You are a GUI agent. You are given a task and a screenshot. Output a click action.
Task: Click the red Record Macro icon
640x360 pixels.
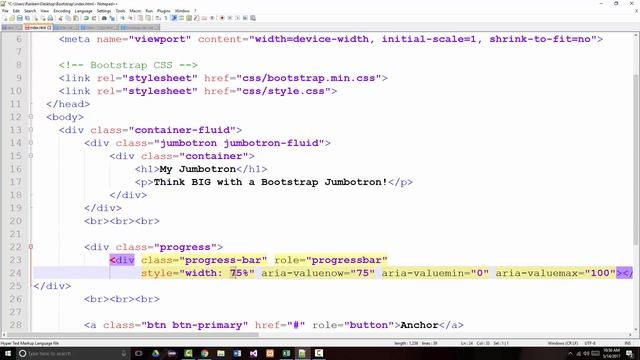(x=222, y=18)
